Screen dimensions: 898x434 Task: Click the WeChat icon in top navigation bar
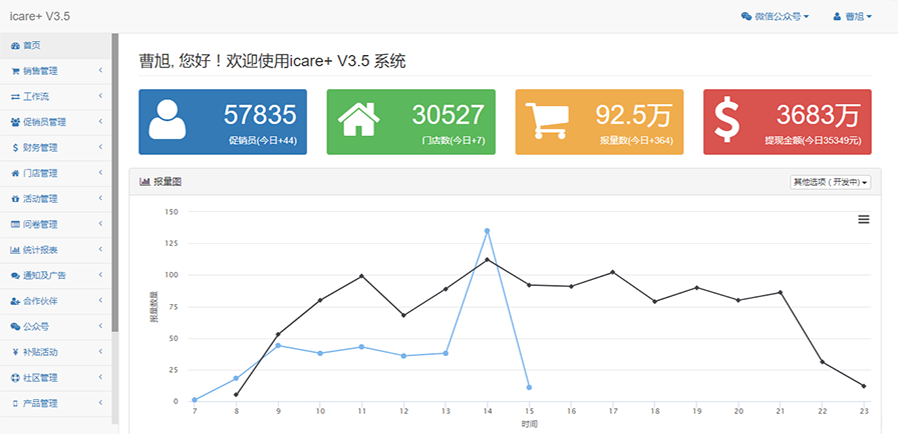point(746,17)
